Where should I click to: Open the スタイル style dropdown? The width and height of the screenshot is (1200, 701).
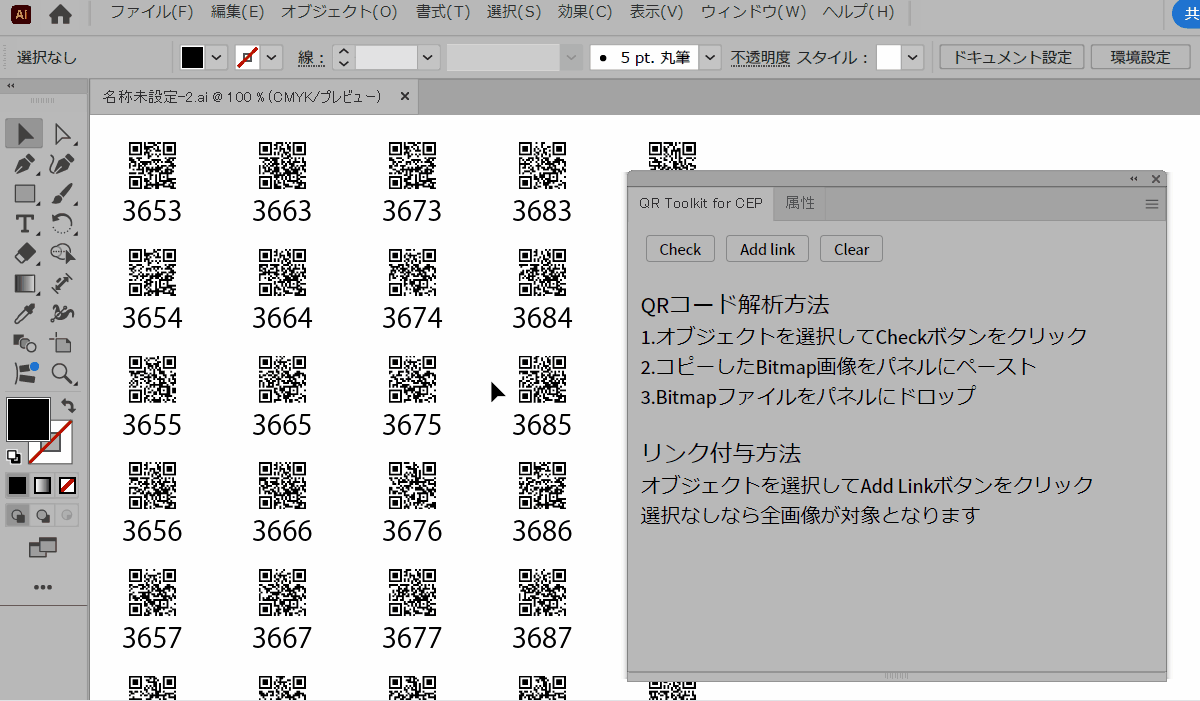coord(912,57)
